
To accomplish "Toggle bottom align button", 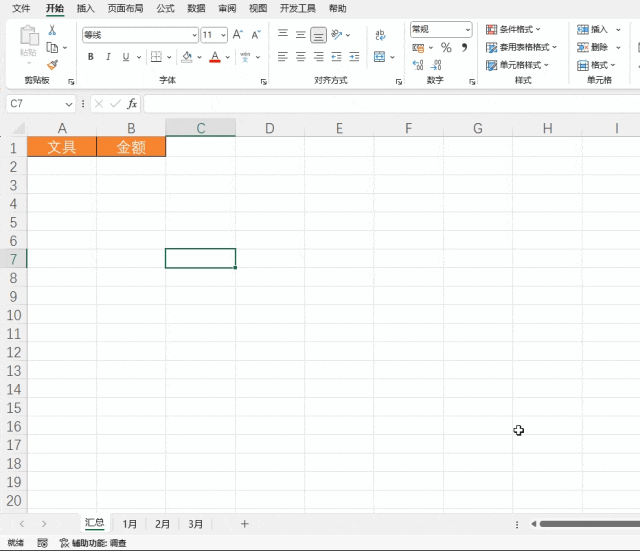I will [x=318, y=35].
